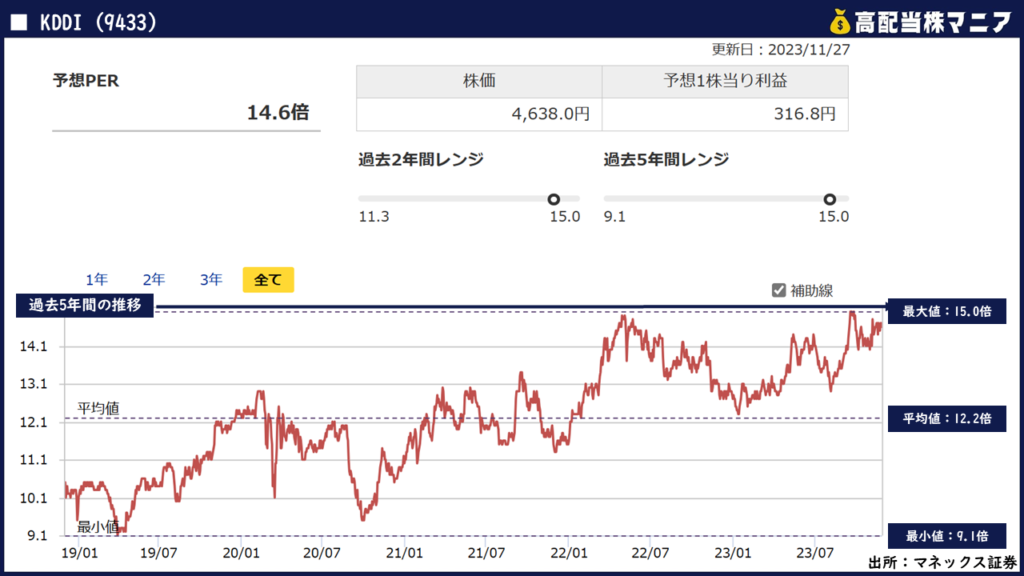Click the 予想PER label
1024x576 pixels.
point(86,80)
